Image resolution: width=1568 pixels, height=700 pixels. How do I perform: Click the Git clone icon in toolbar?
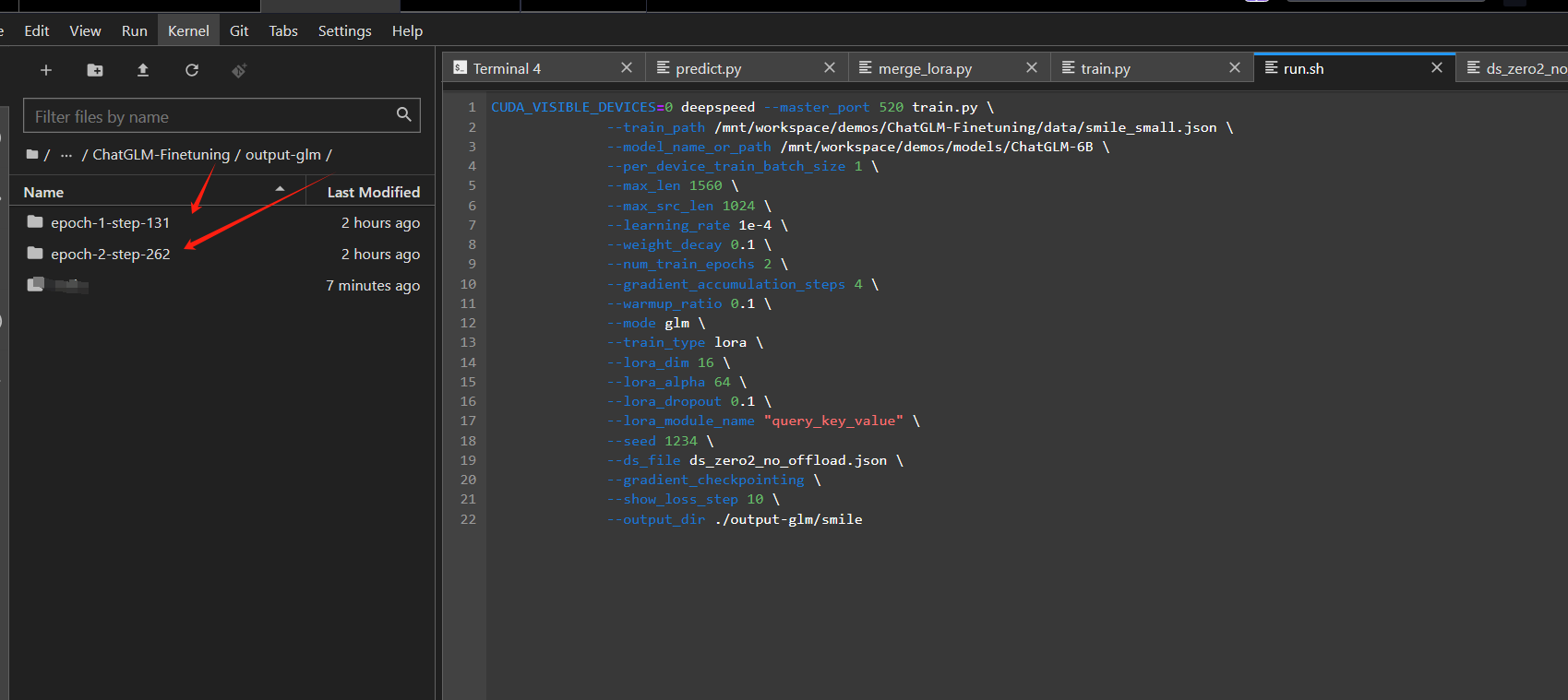239,70
